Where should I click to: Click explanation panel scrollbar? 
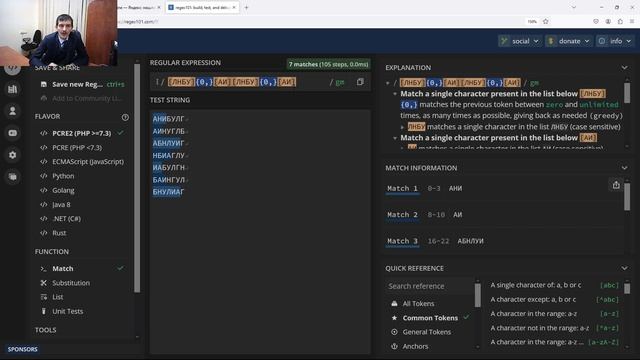[x=627, y=93]
